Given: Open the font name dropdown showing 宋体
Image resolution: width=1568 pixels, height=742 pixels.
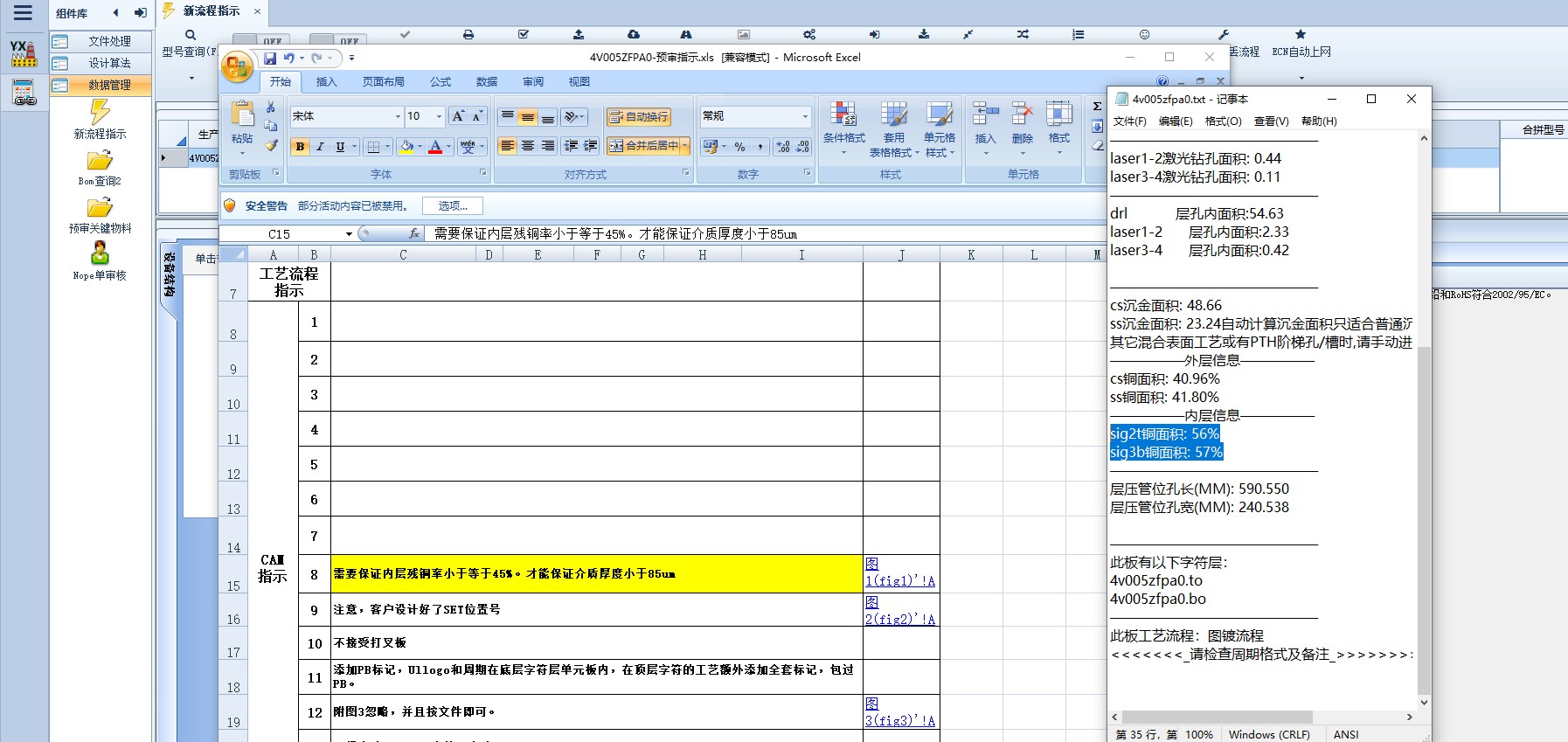Looking at the screenshot, I should pos(398,116).
